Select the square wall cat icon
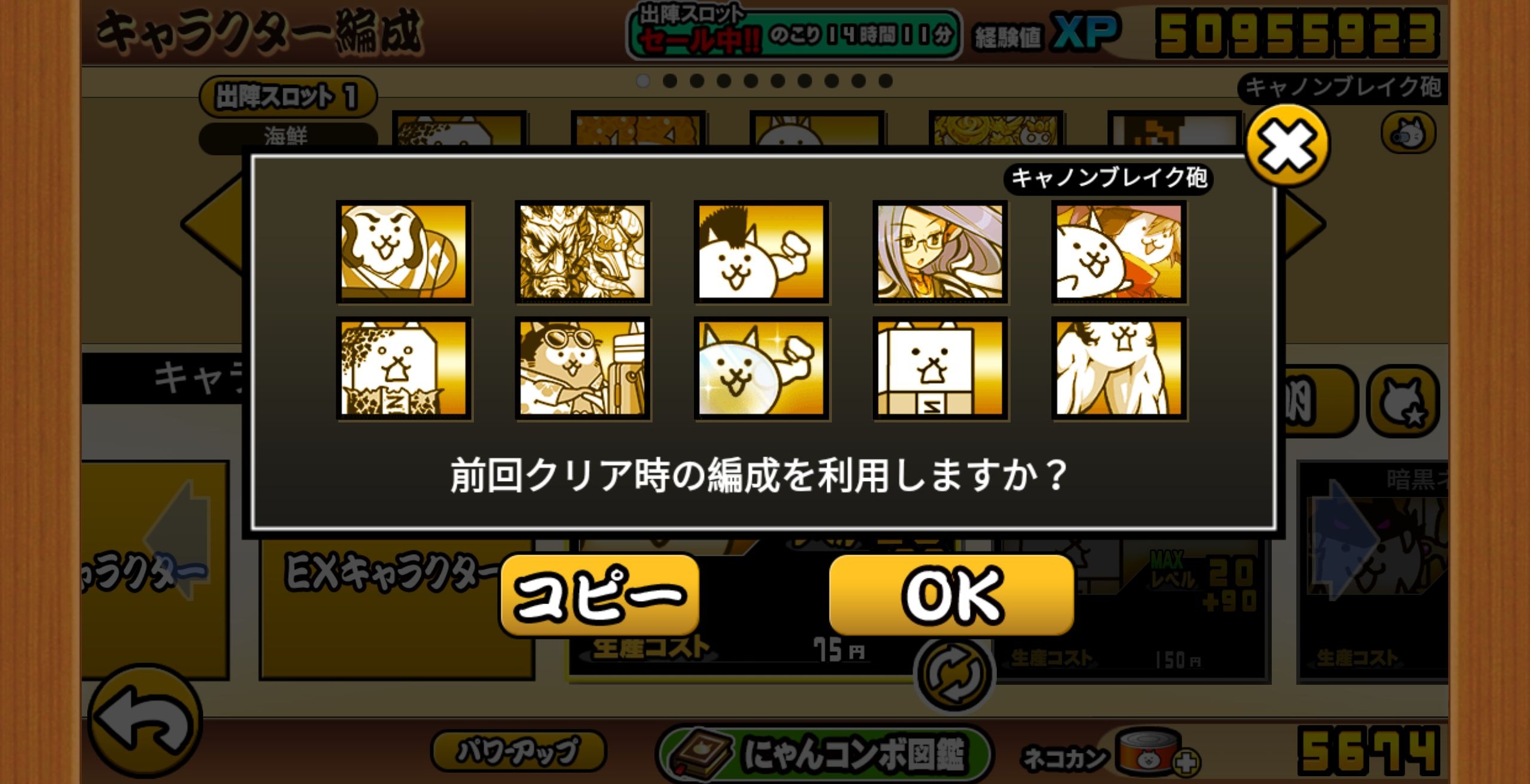This screenshot has height=784, width=1530. tap(940, 368)
